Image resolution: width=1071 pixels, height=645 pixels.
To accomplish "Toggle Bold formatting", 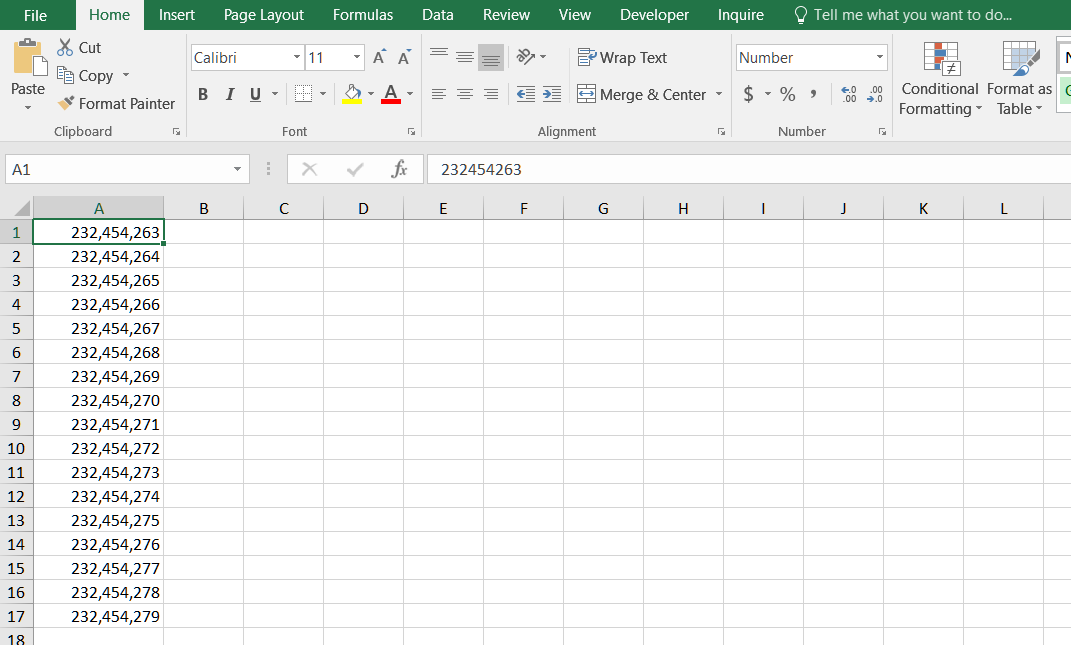I will point(203,95).
